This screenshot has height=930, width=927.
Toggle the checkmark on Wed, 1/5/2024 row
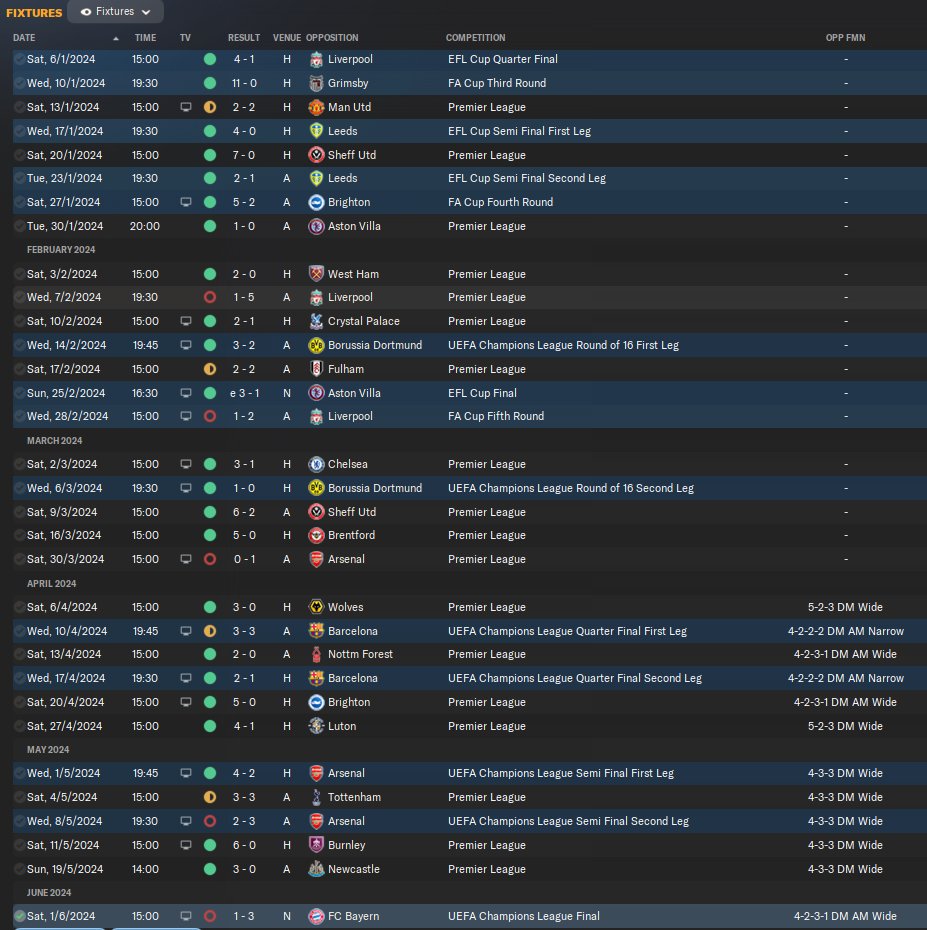[x=20, y=773]
